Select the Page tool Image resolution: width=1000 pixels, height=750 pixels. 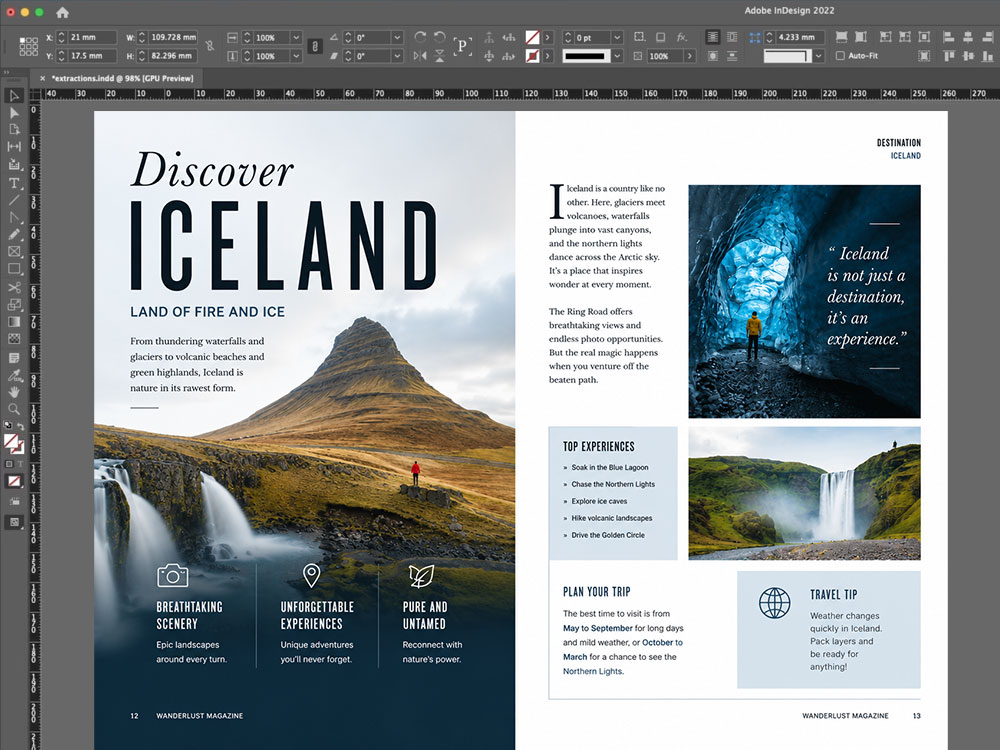click(14, 129)
